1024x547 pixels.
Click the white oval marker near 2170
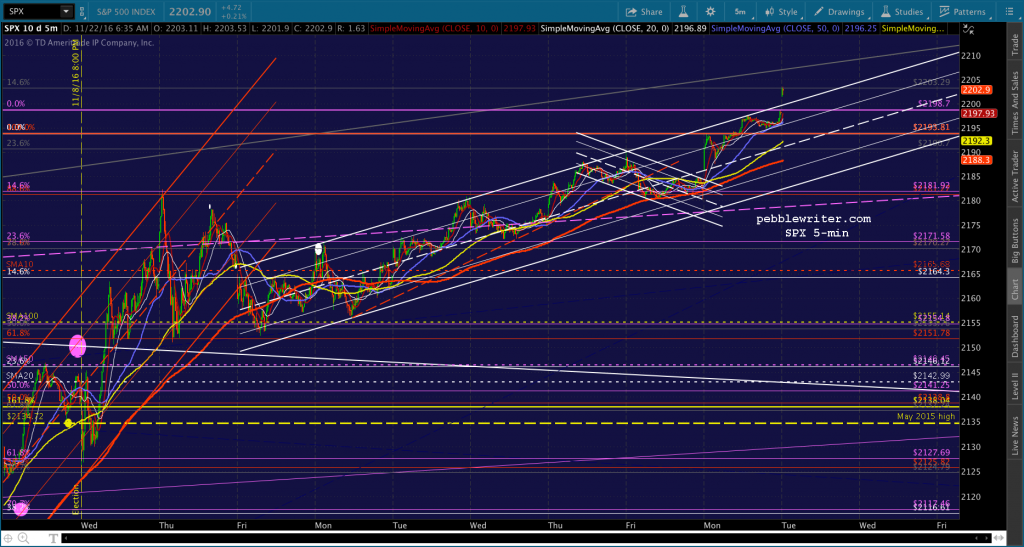[319, 249]
